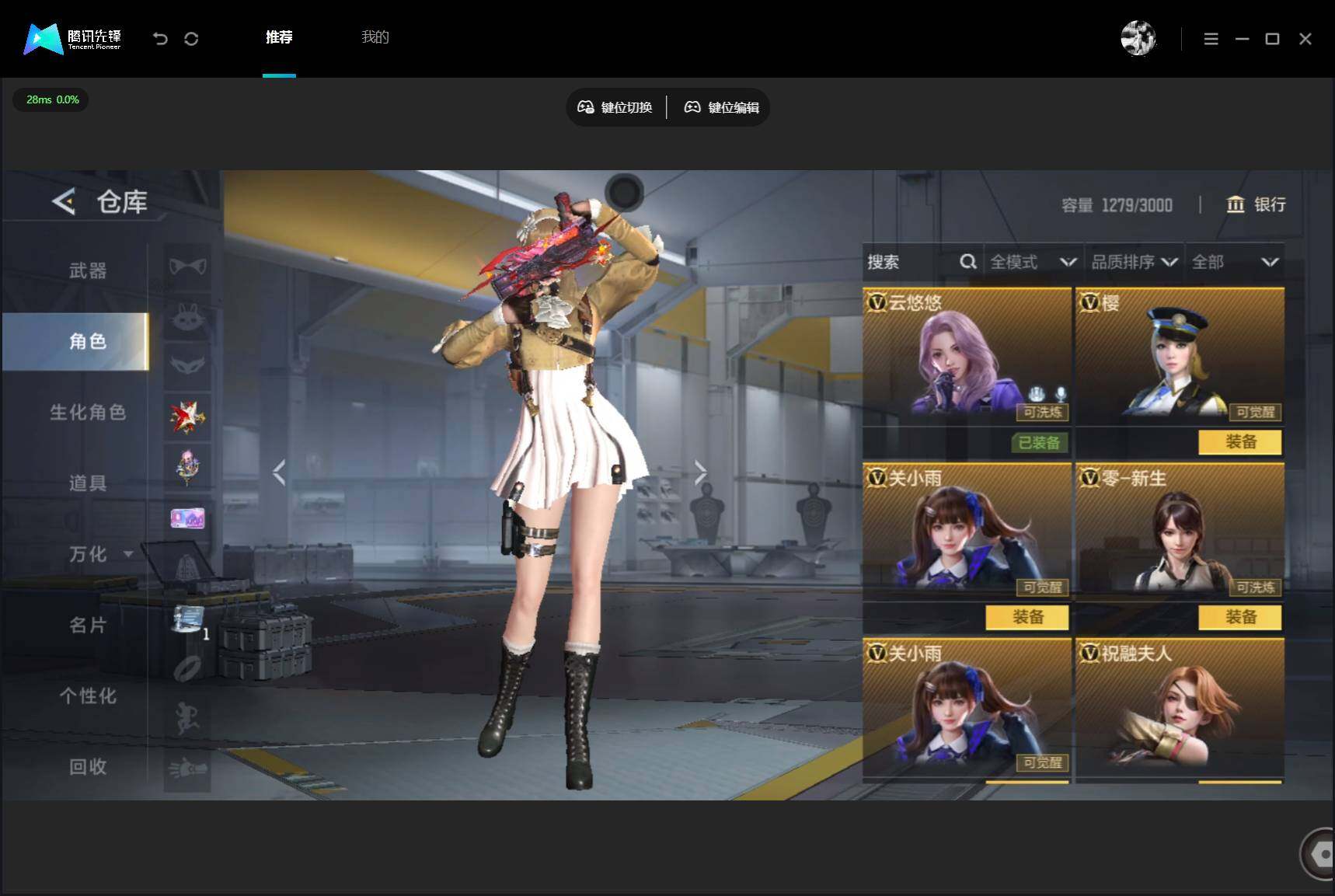Viewport: 1335px width, 896px height.
Task: Switch to the 推荐 tab
Action: pos(279,37)
